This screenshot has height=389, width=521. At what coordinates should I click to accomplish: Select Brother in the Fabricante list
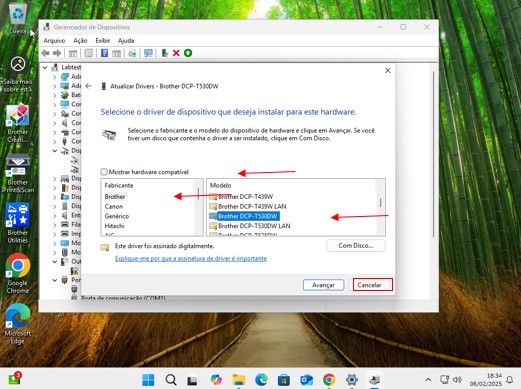point(115,197)
